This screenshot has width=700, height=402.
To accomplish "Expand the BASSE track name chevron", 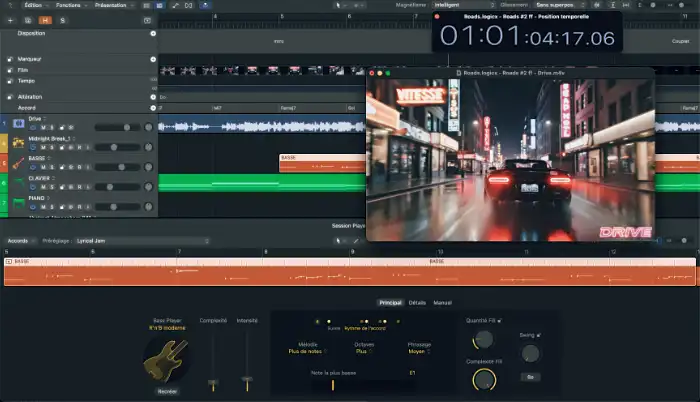I will coord(49,158).
